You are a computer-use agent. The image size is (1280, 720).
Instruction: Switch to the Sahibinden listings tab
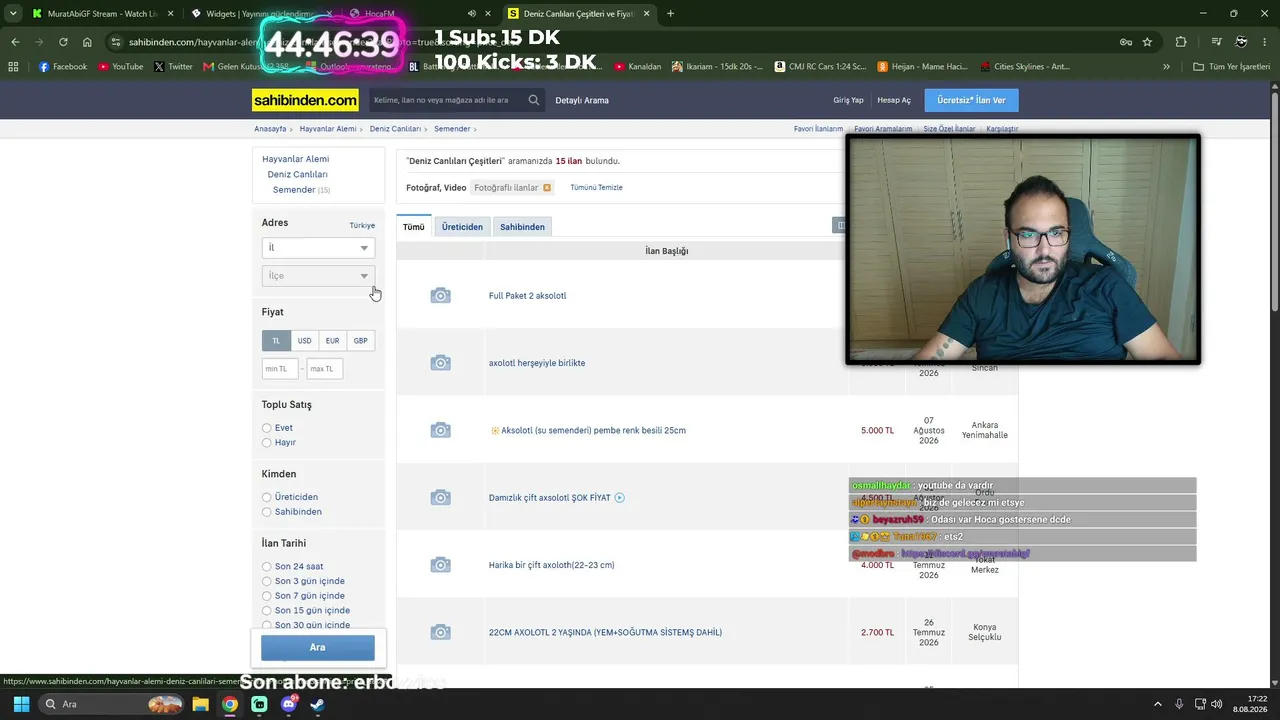522,227
